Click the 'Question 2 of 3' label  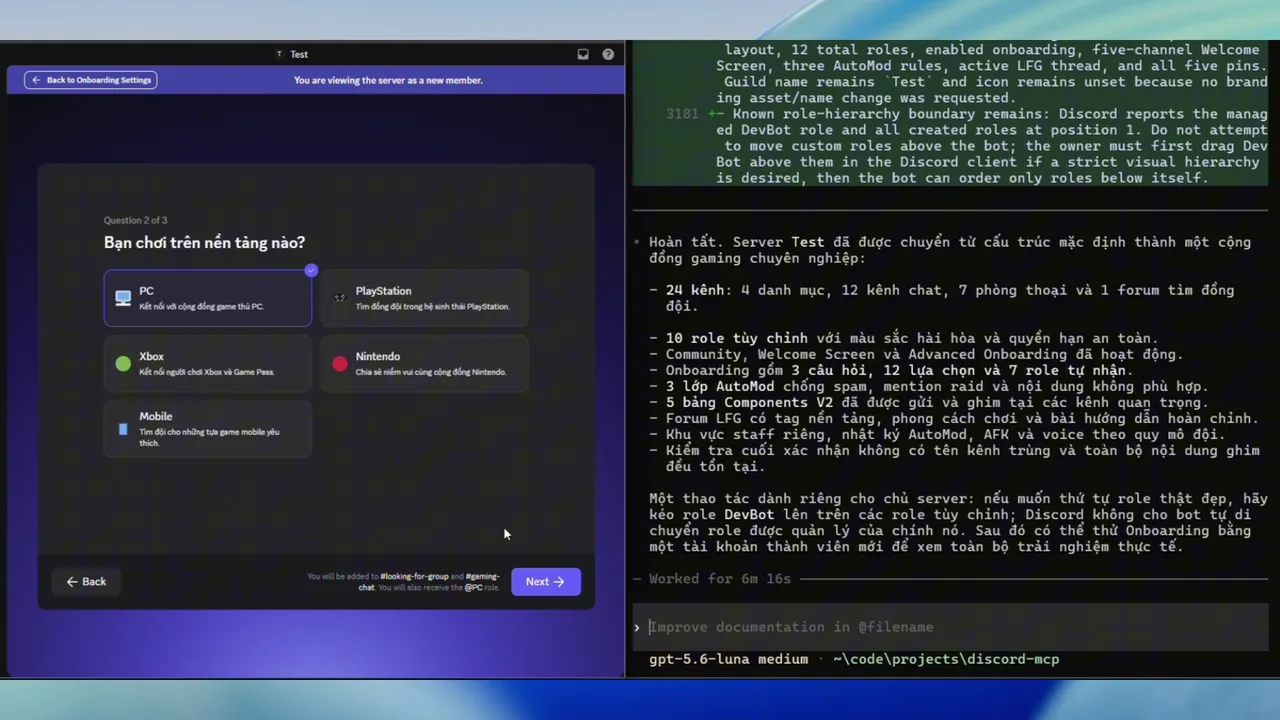tap(135, 220)
